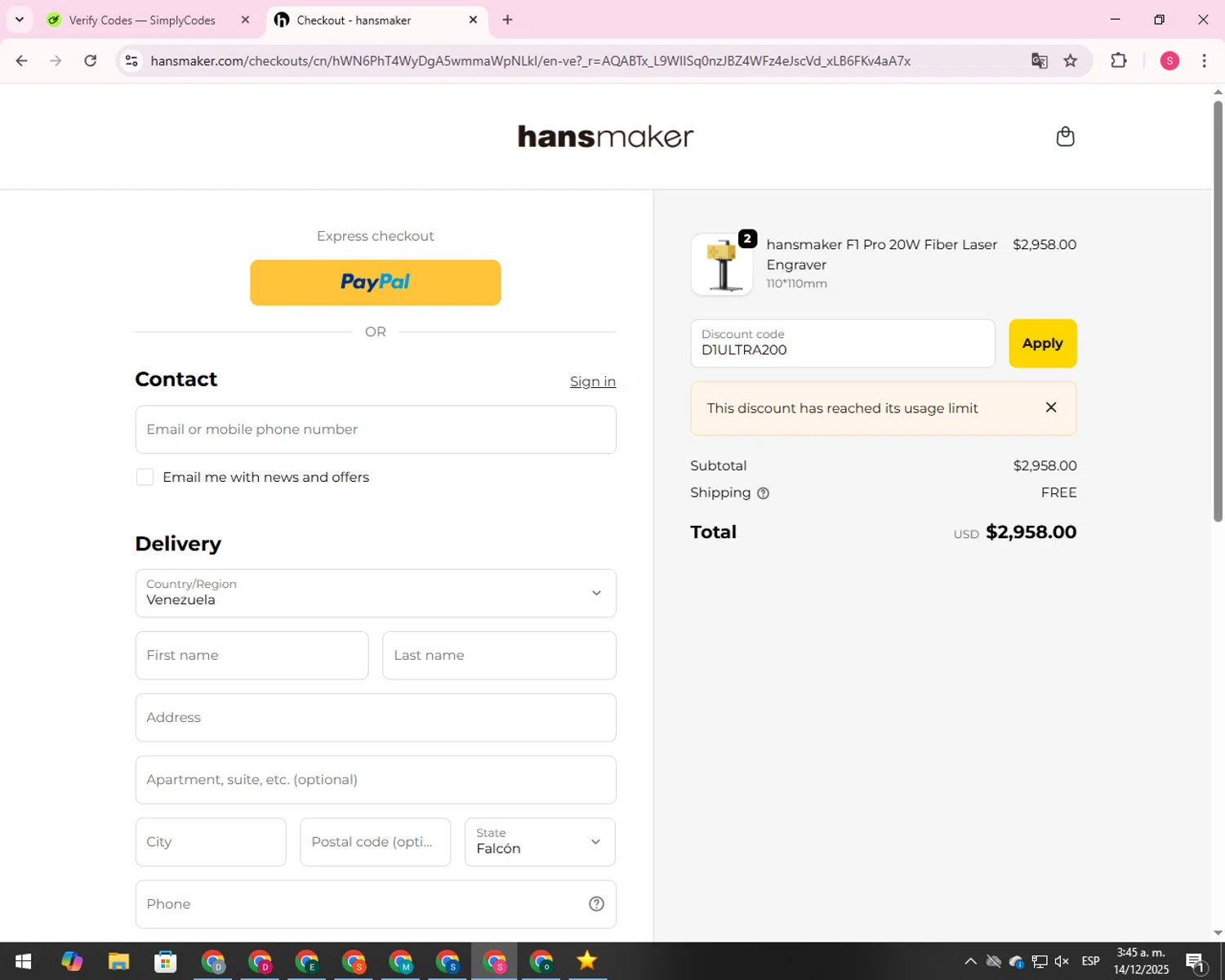1225x980 pixels.
Task: Close the Verify Codes SimplyCodes tab
Action: [245, 20]
